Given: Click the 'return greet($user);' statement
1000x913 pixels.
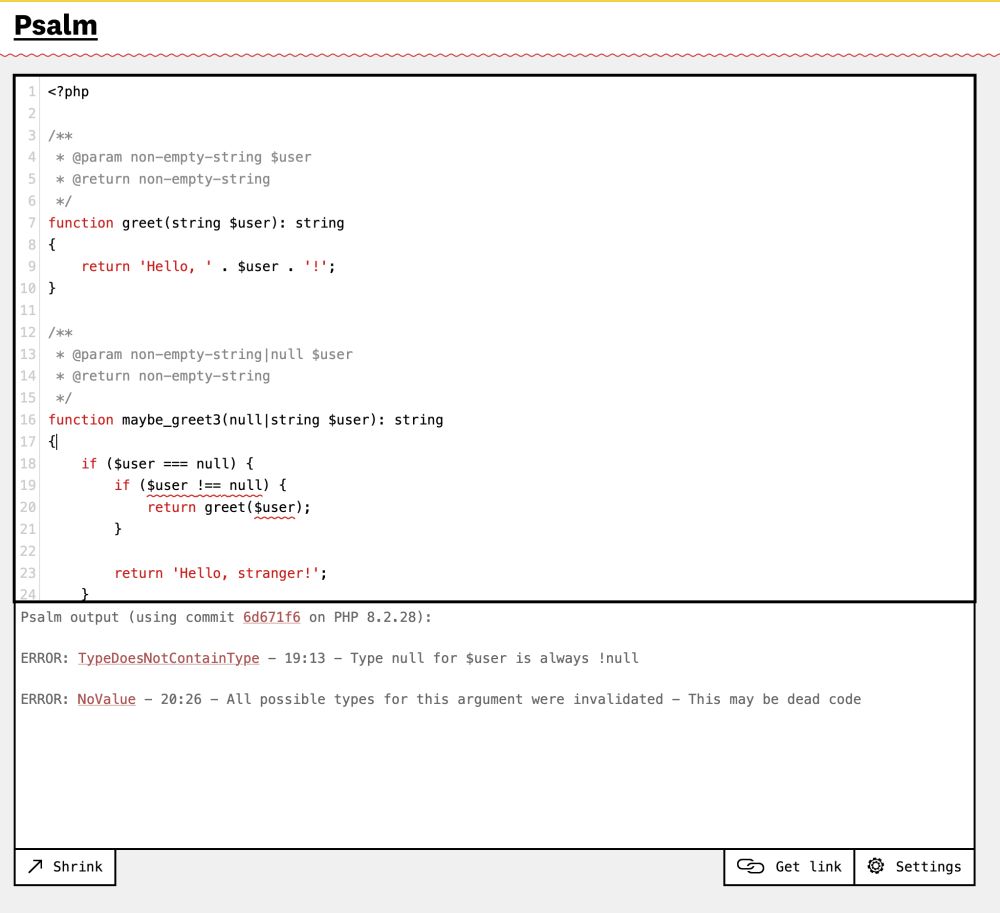Looking at the screenshot, I should (229, 508).
